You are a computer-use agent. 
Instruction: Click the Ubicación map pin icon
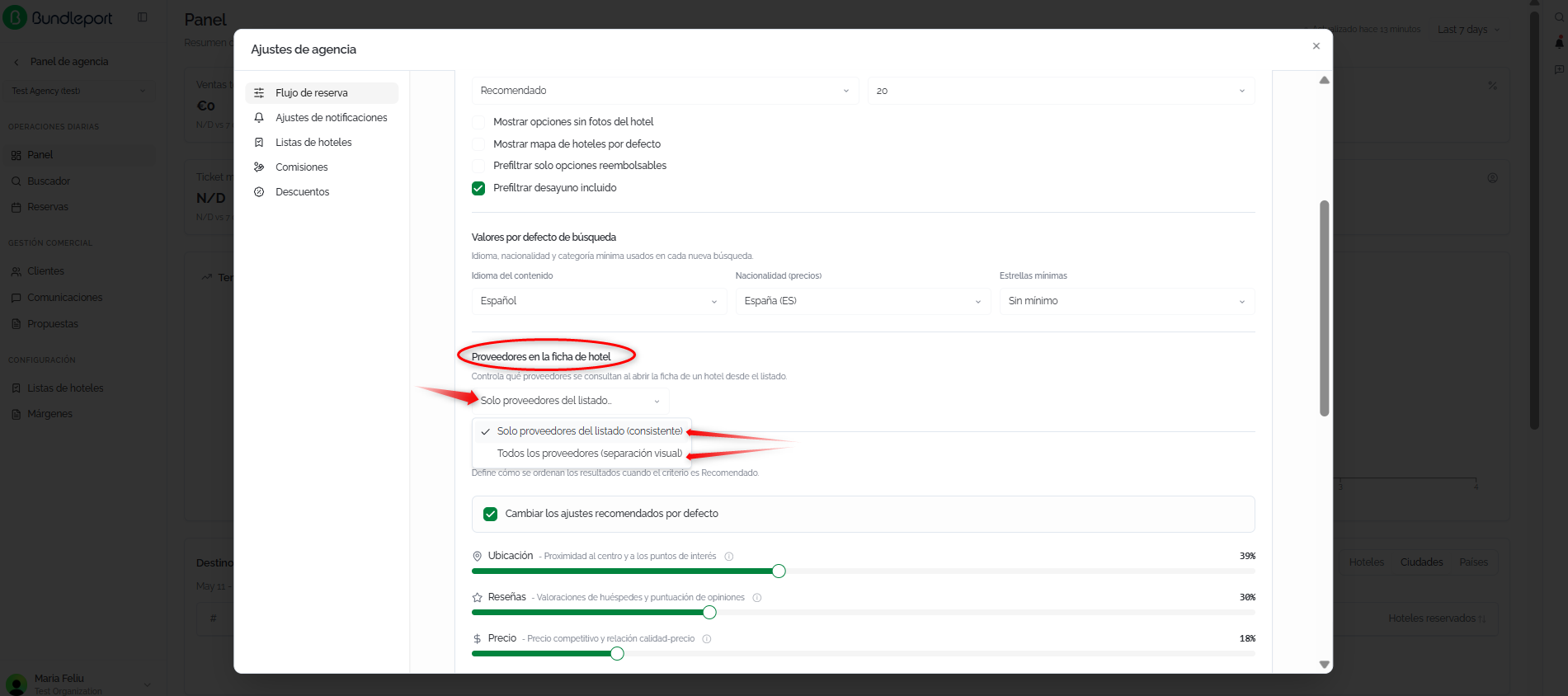477,557
